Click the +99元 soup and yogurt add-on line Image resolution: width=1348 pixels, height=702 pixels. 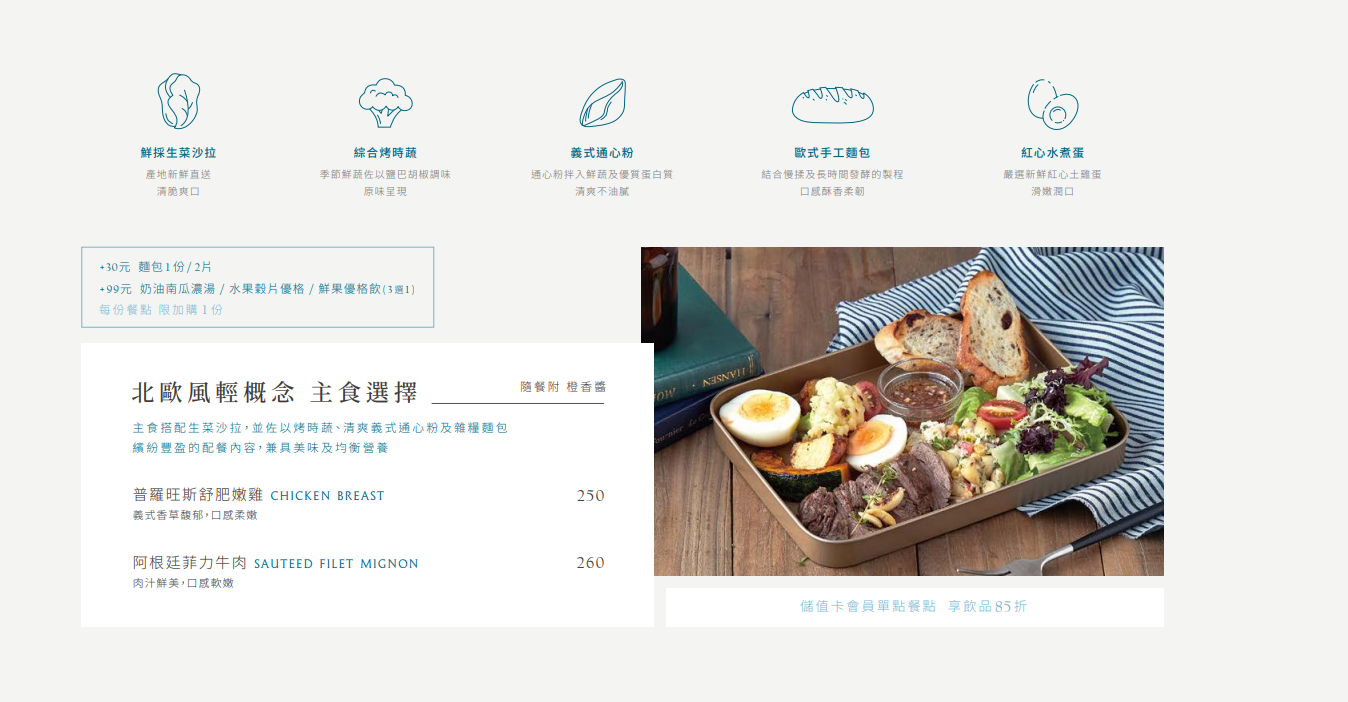pyautogui.click(x=256, y=289)
